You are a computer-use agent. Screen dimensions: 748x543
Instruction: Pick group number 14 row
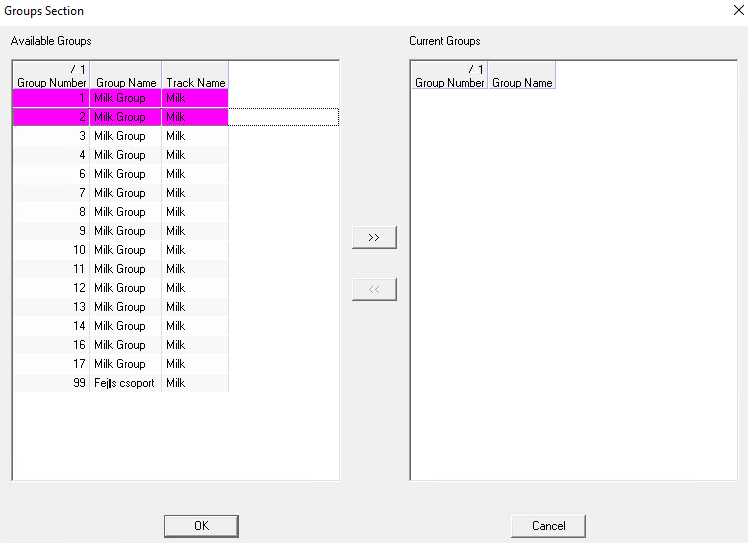120,326
